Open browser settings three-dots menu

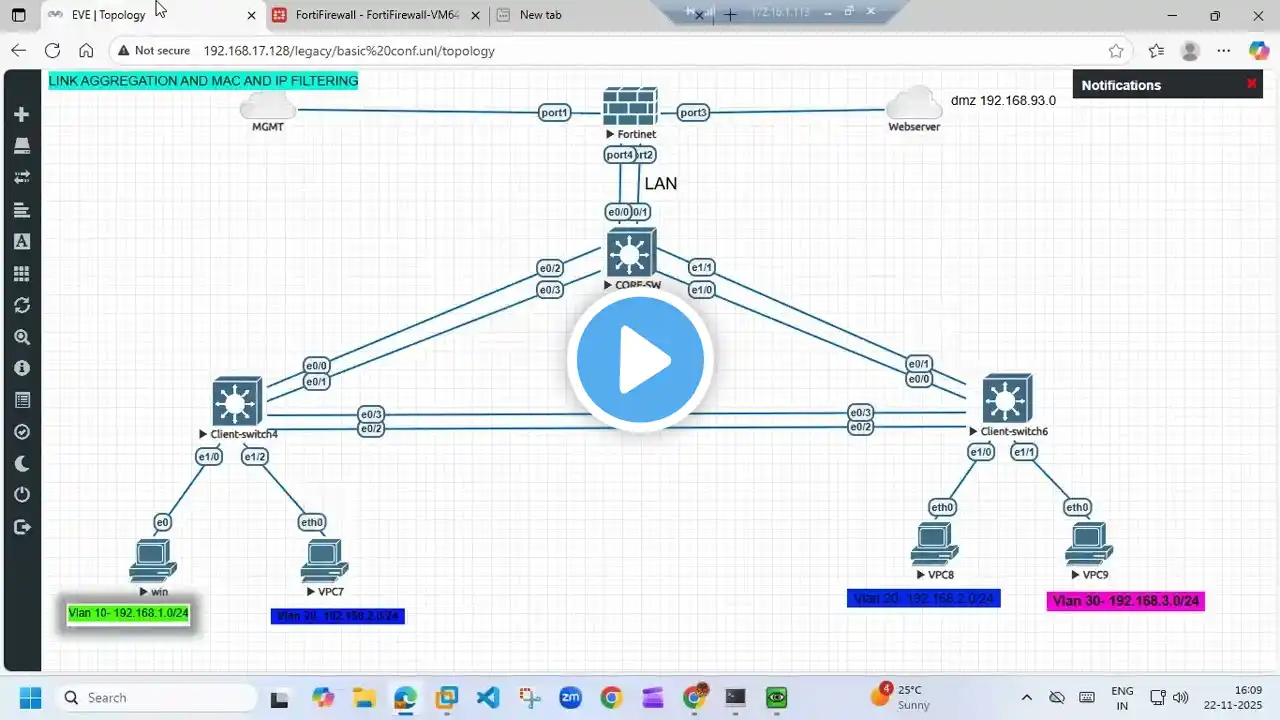[1223, 50]
